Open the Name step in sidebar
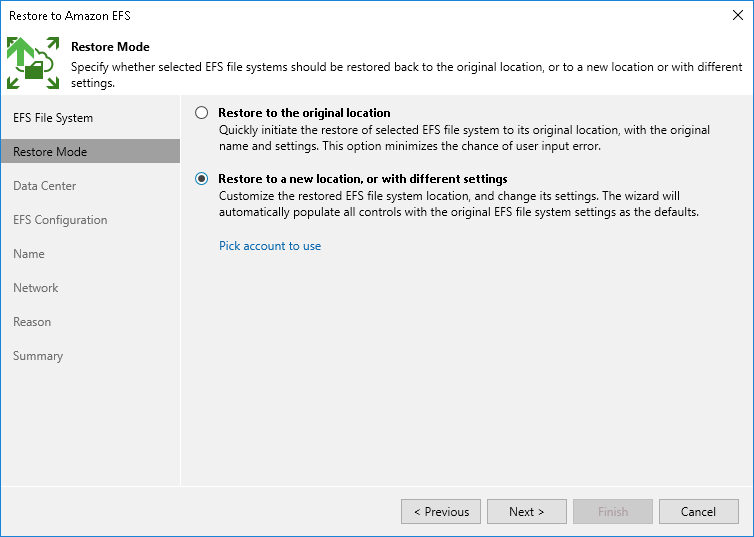Screen dimensions: 754x537 coord(29,254)
